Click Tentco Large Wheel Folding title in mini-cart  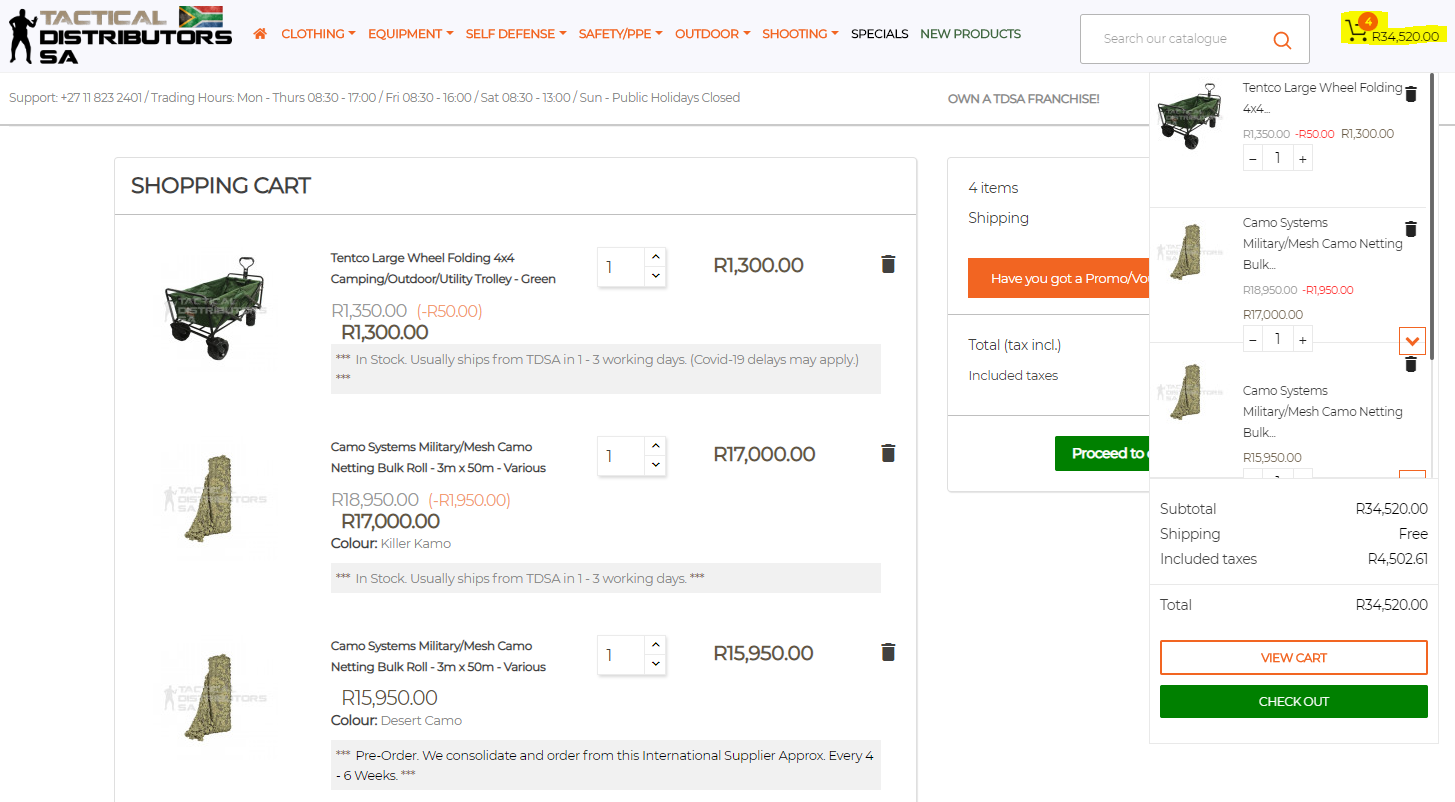1322,98
